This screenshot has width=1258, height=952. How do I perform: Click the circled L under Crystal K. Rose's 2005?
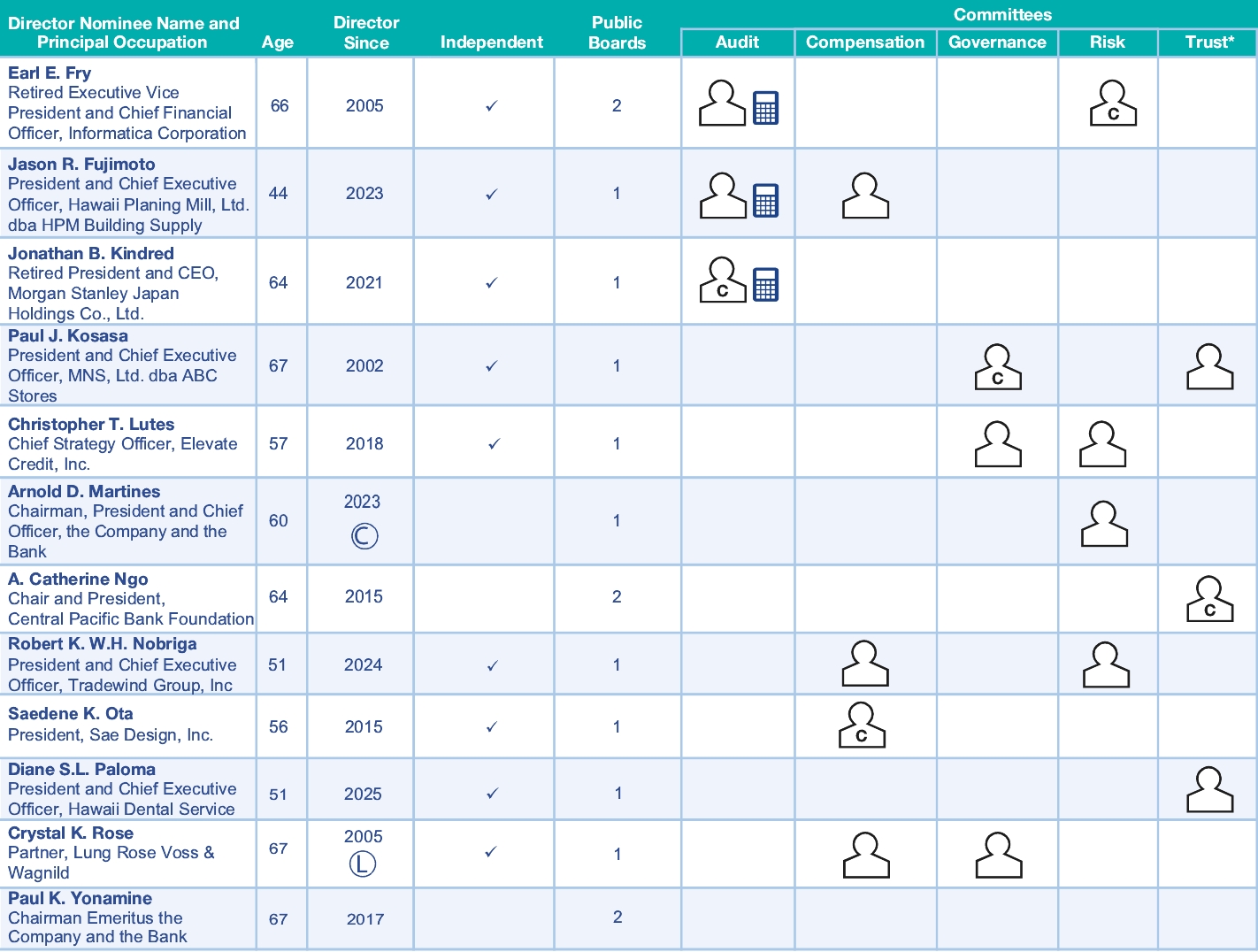click(x=363, y=864)
